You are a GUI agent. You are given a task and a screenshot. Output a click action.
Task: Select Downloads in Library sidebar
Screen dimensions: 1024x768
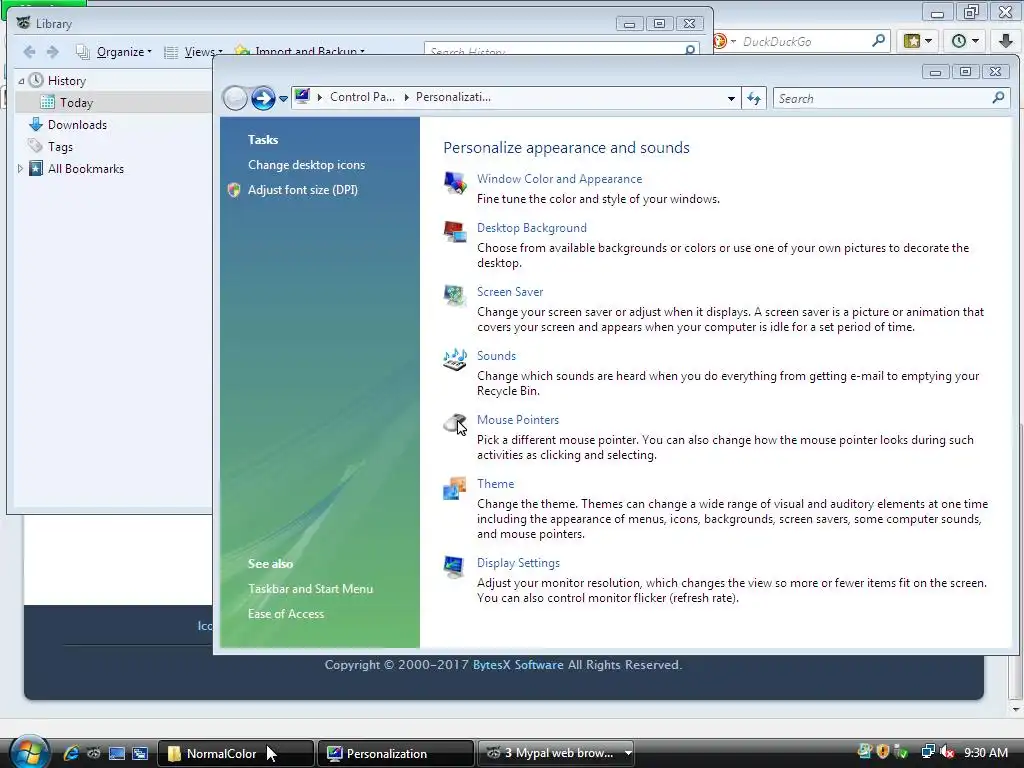click(77, 125)
